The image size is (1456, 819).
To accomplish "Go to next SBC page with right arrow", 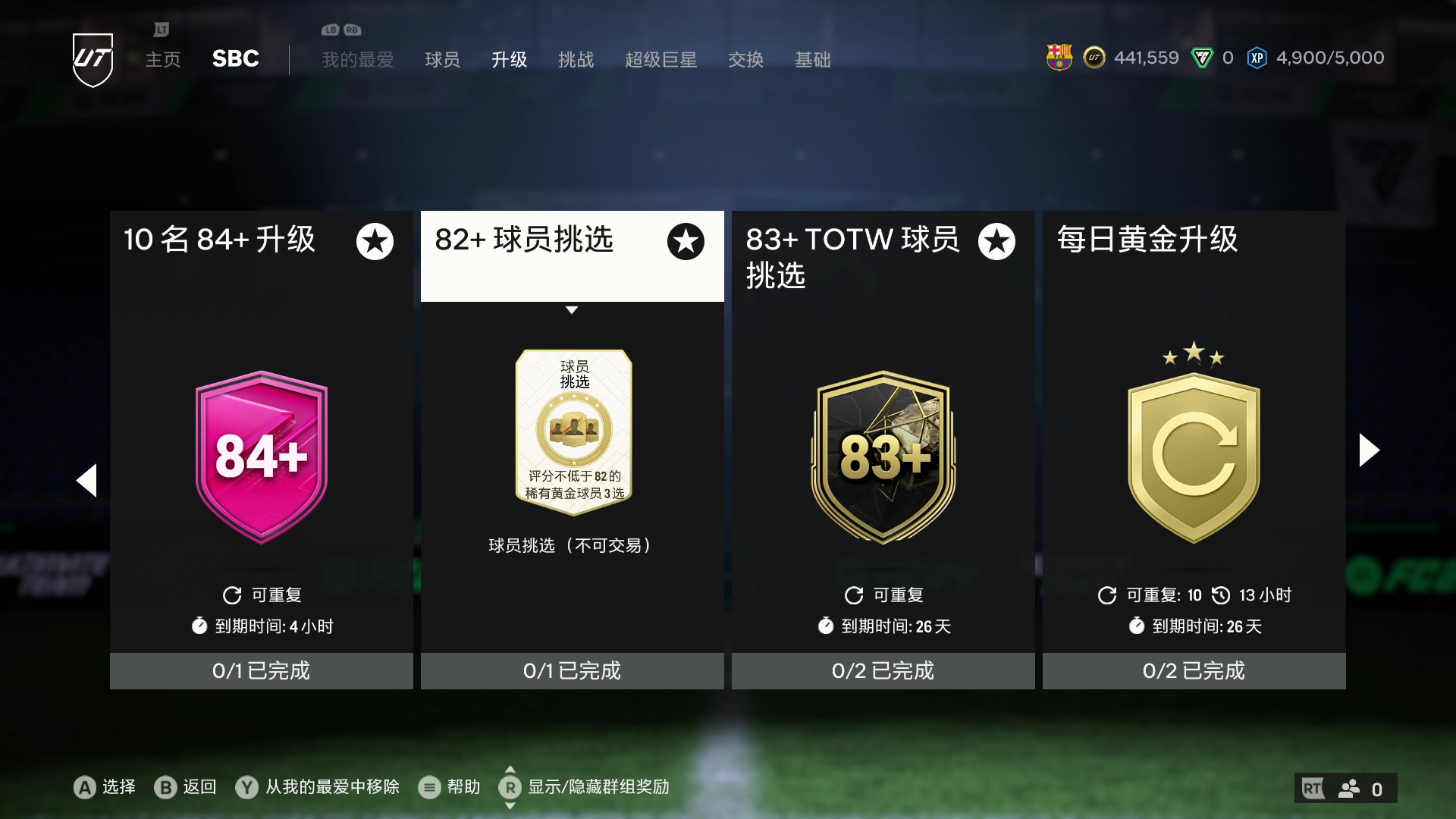I will pyautogui.click(x=1369, y=450).
